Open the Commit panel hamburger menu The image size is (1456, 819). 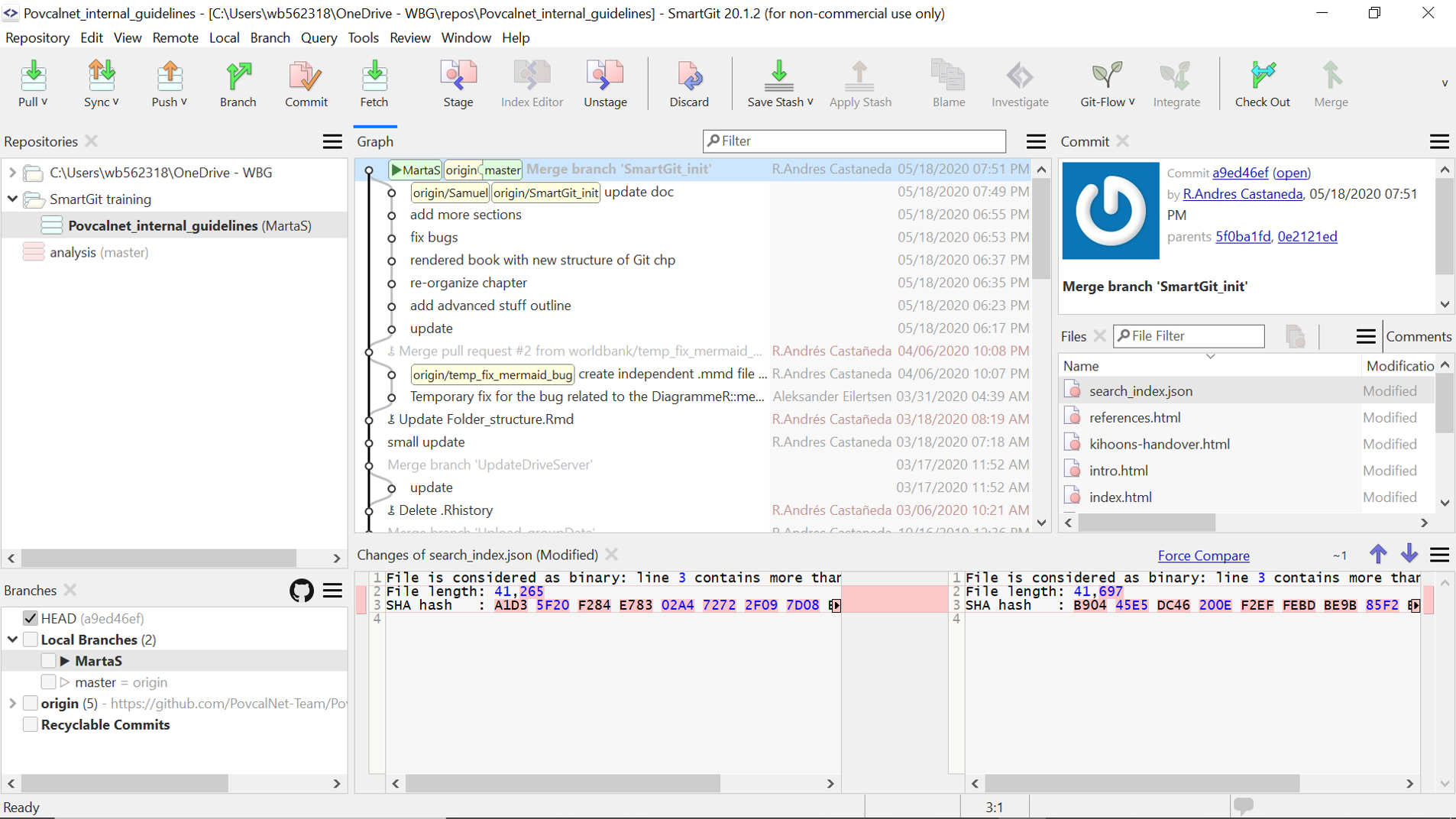[x=1439, y=141]
